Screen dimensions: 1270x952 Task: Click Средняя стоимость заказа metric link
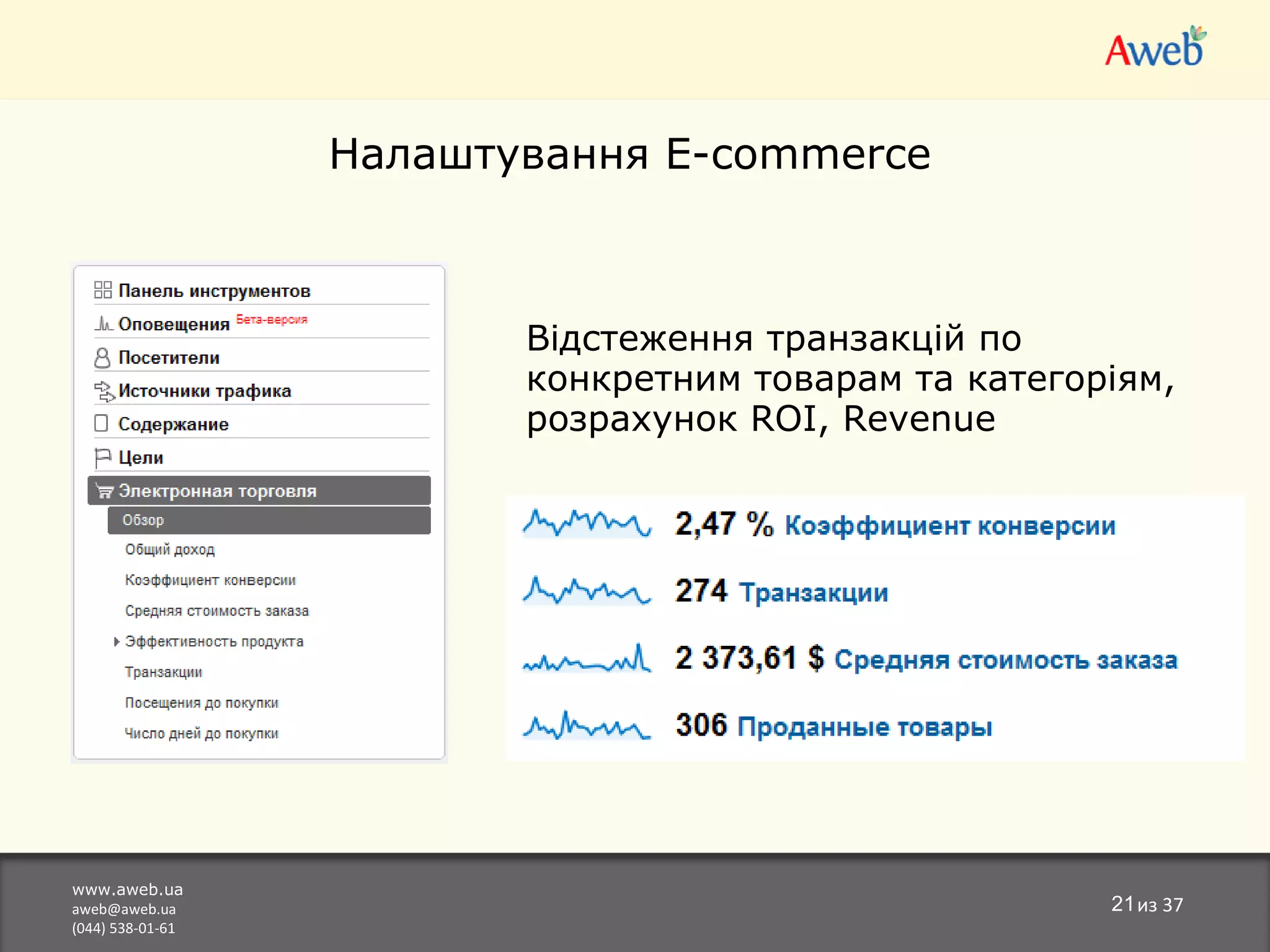1006,659
